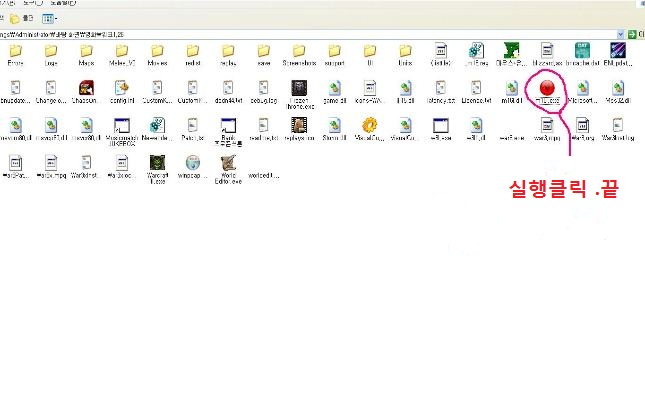Open the wincap globe icon
Image resolution: width=645 pixels, height=415 pixels.
click(x=192, y=163)
